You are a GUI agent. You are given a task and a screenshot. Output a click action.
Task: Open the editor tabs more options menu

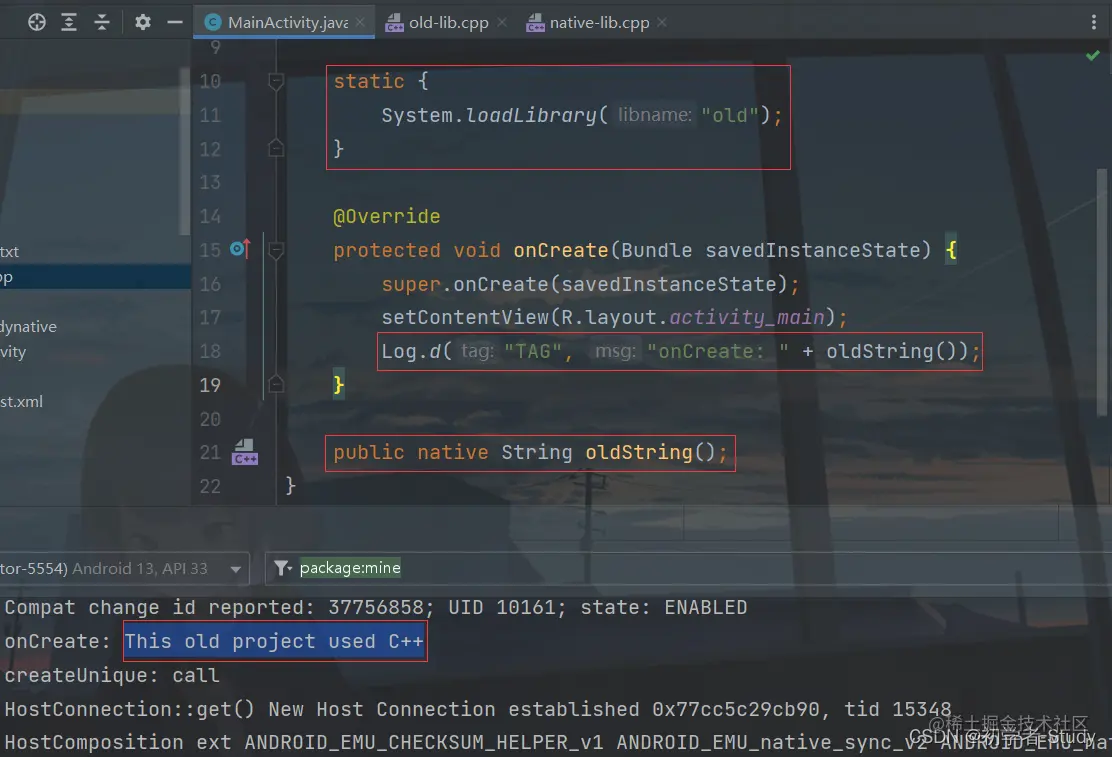click(x=1094, y=23)
